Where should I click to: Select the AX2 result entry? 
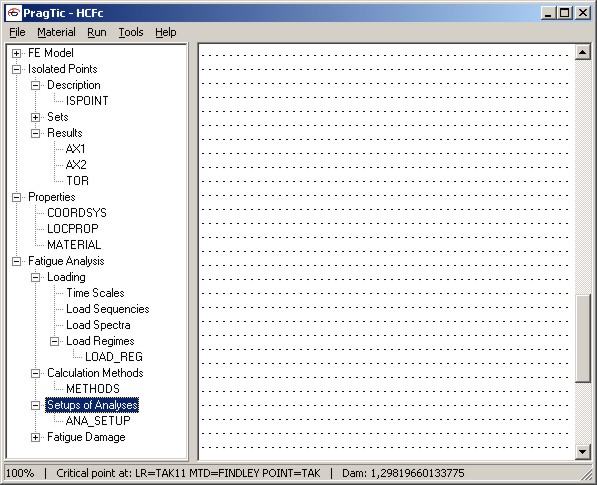[x=76, y=165]
